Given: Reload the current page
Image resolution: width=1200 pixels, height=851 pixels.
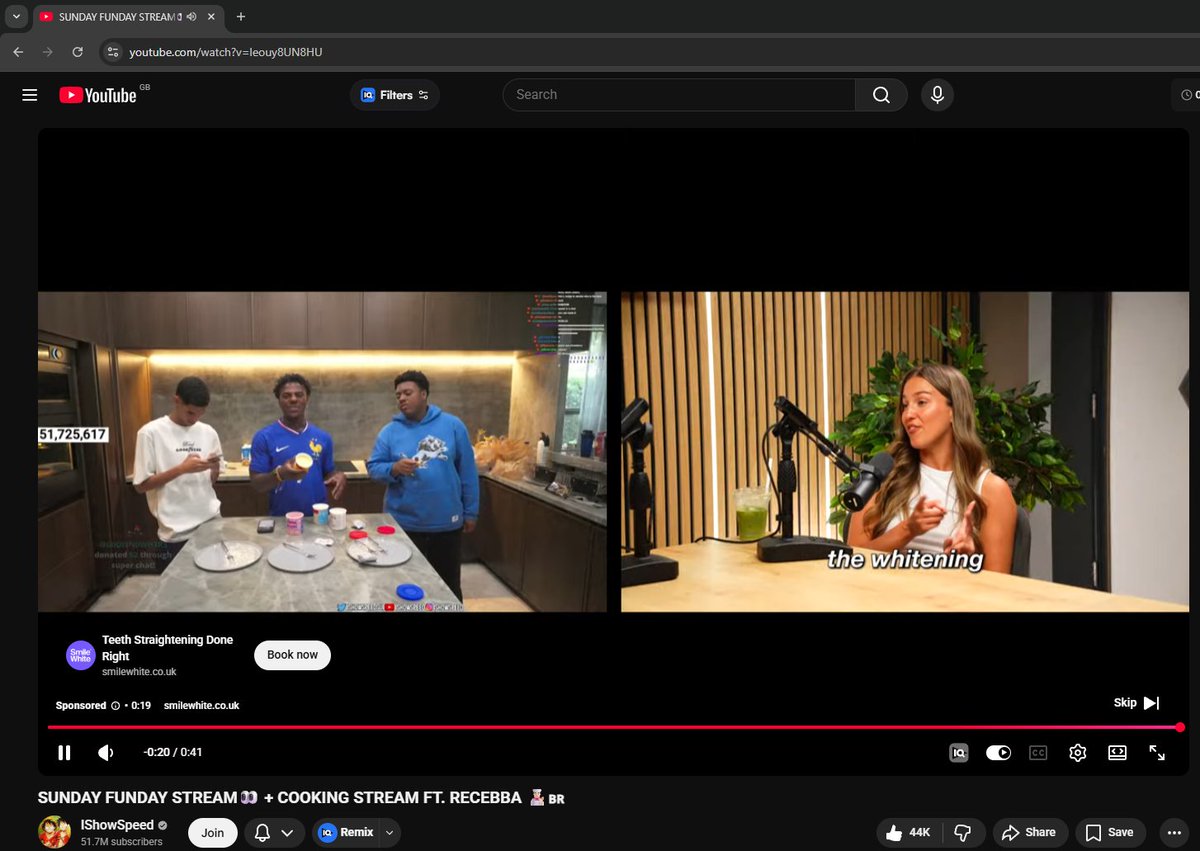Looking at the screenshot, I should coord(77,52).
